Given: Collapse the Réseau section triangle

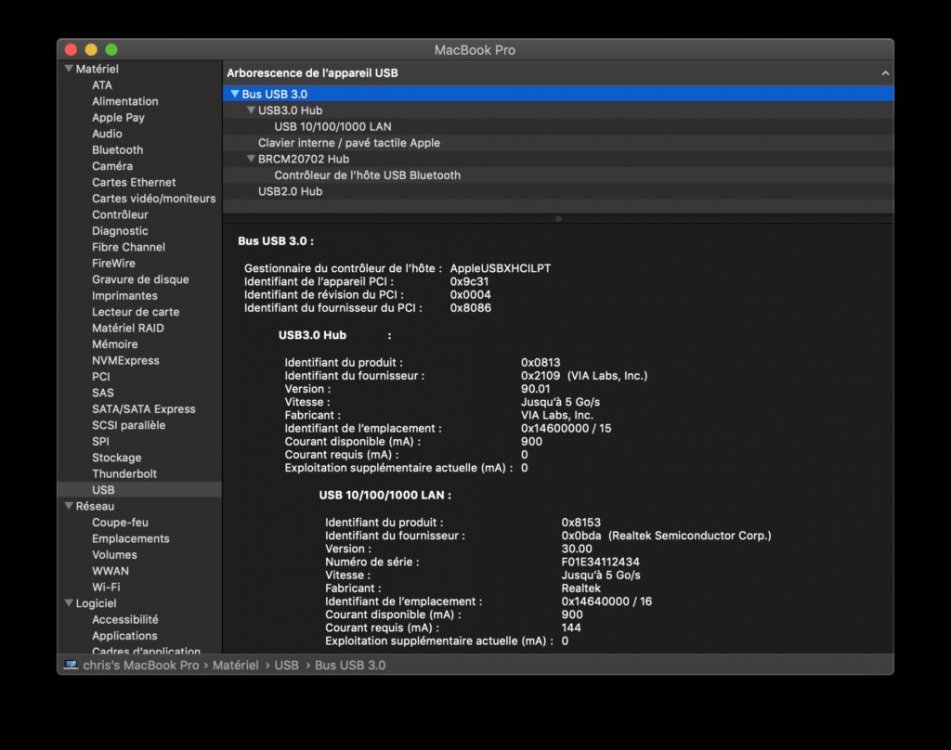Looking at the screenshot, I should point(69,506).
